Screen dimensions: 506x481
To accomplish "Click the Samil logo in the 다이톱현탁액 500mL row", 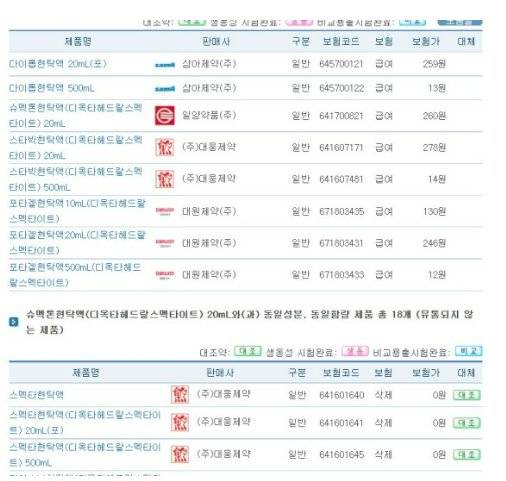I will tap(165, 89).
